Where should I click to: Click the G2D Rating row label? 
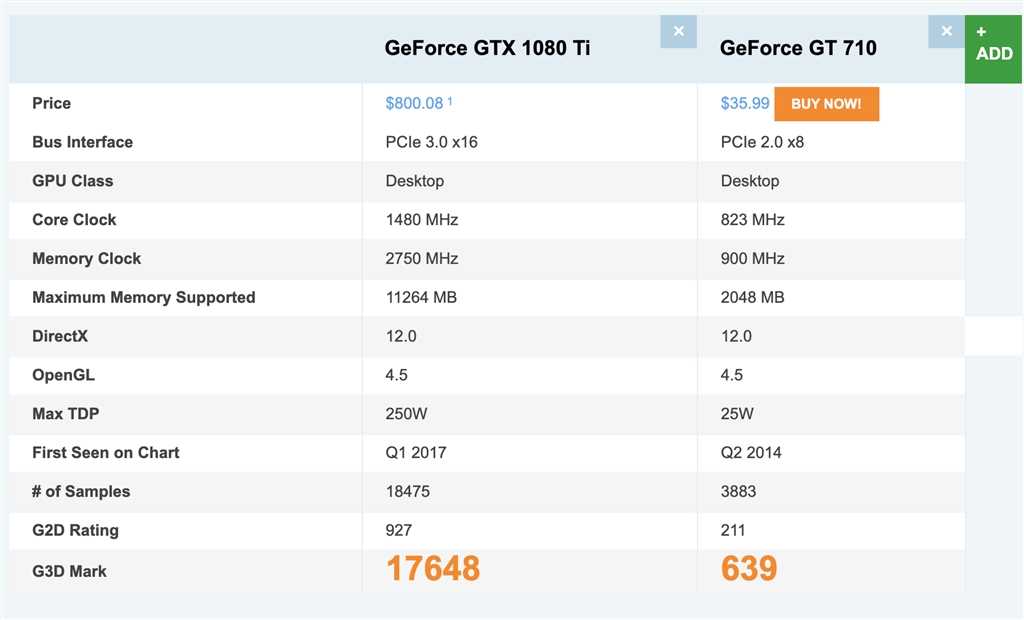click(x=75, y=530)
